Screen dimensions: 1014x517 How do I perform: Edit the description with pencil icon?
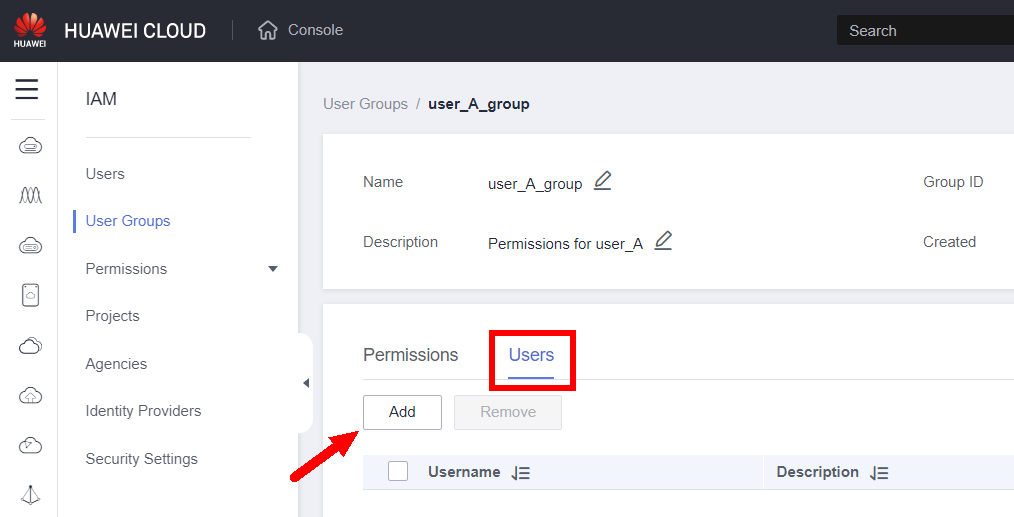pos(663,241)
